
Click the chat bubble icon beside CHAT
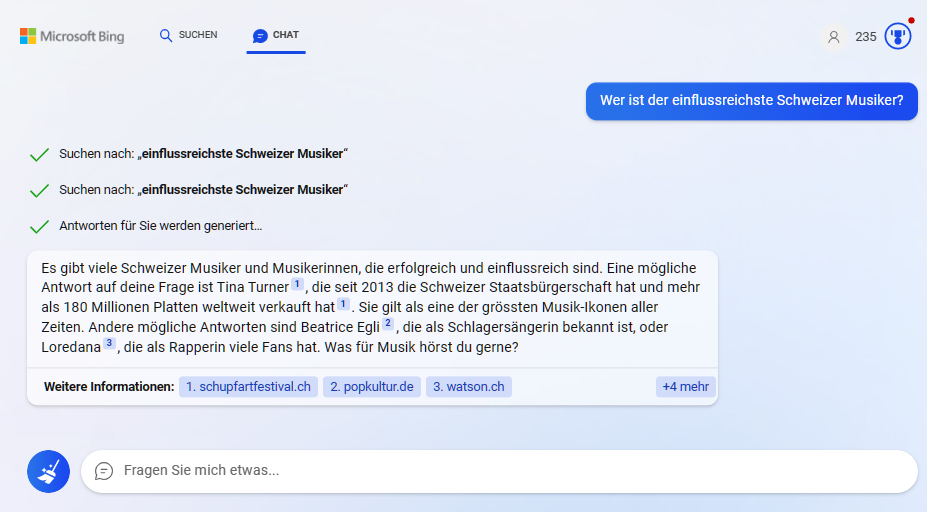(x=260, y=36)
